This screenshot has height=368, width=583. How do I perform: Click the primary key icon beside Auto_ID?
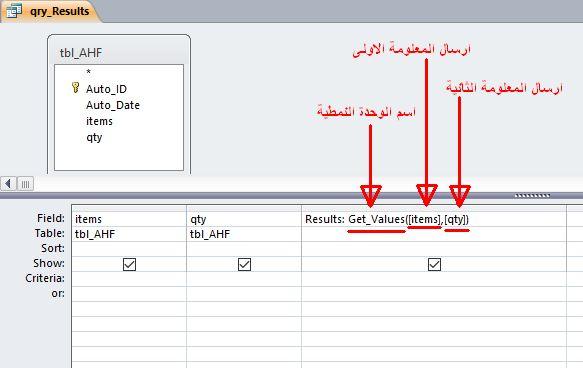tap(75, 88)
